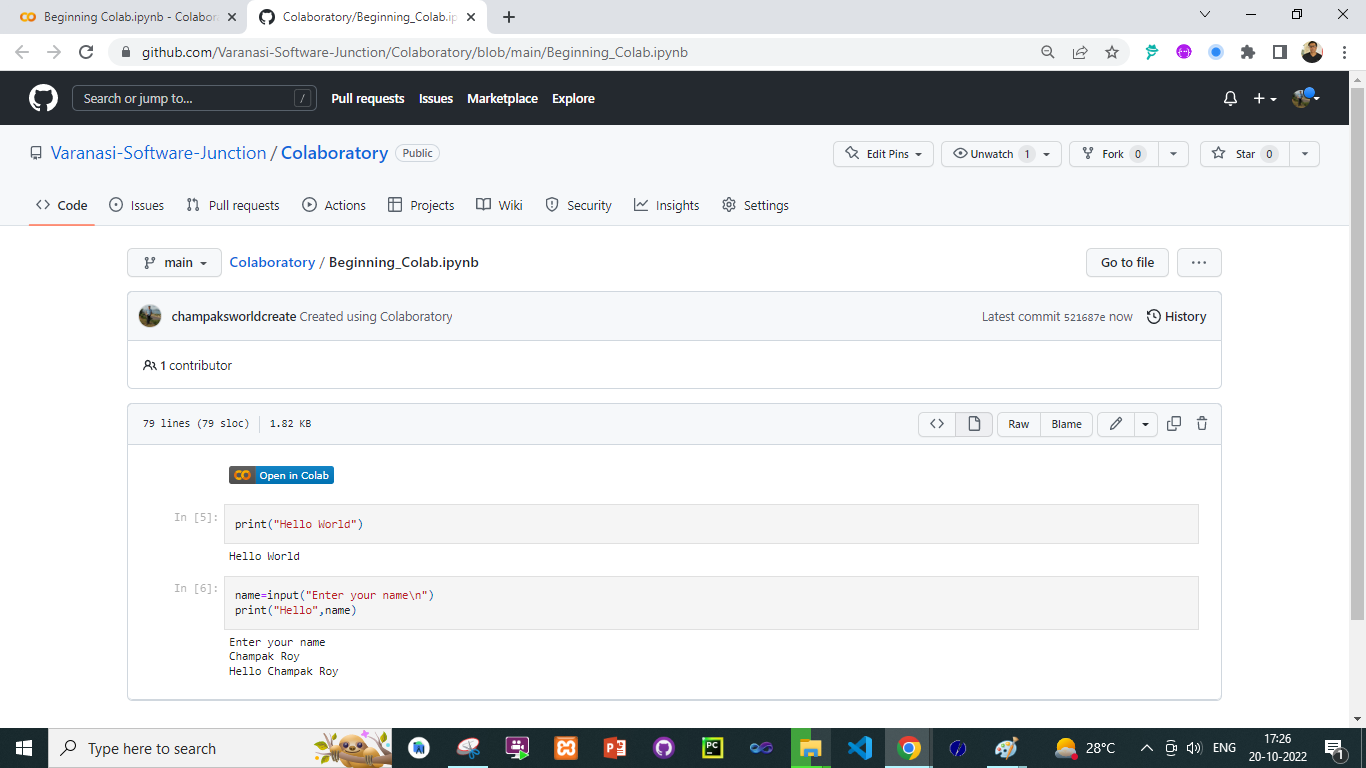Image resolution: width=1366 pixels, height=768 pixels.
Task: Expand the Fork dropdown arrow
Action: (x=1173, y=154)
